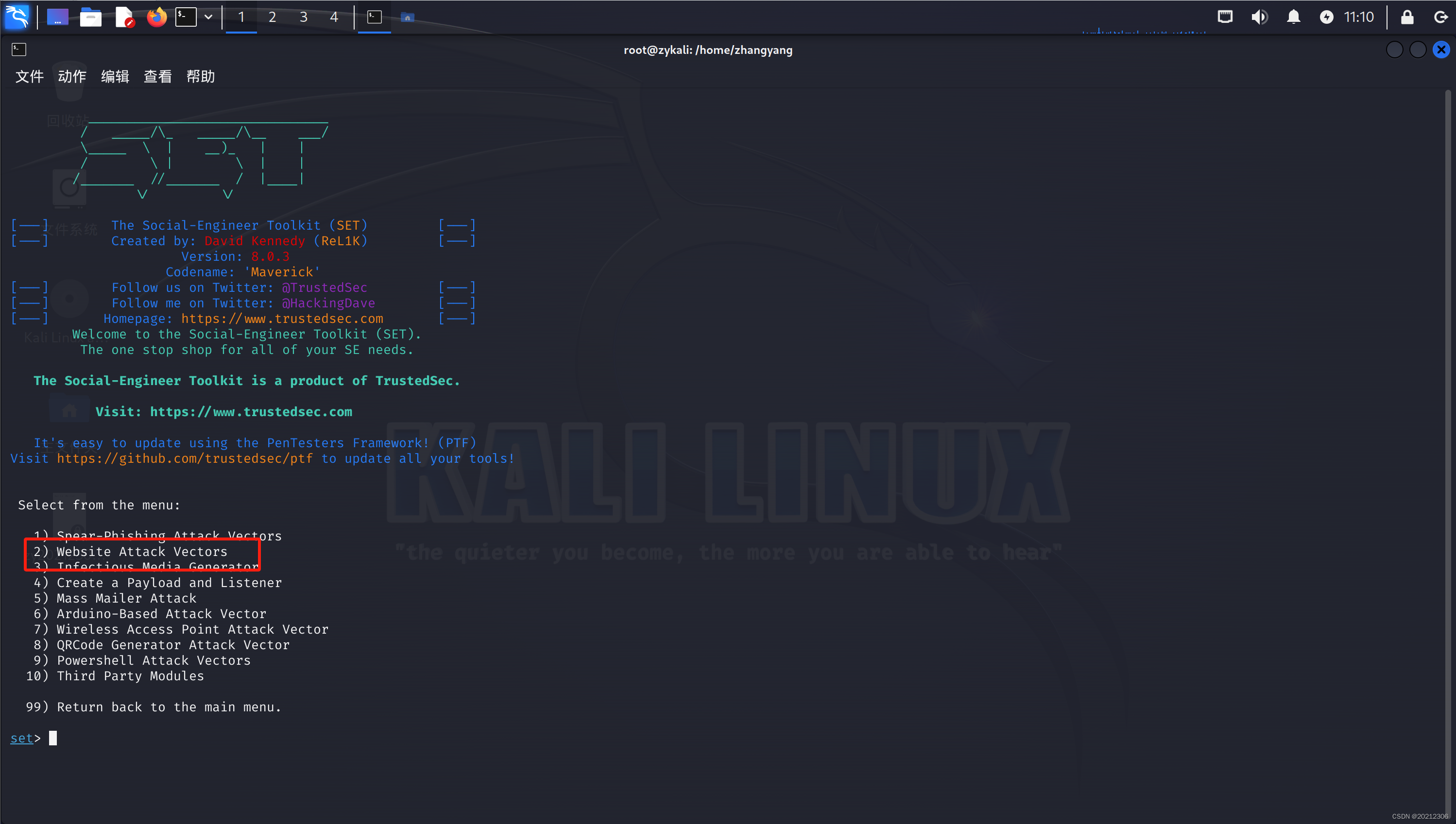
Task: Open the file manager launcher
Action: 90,17
